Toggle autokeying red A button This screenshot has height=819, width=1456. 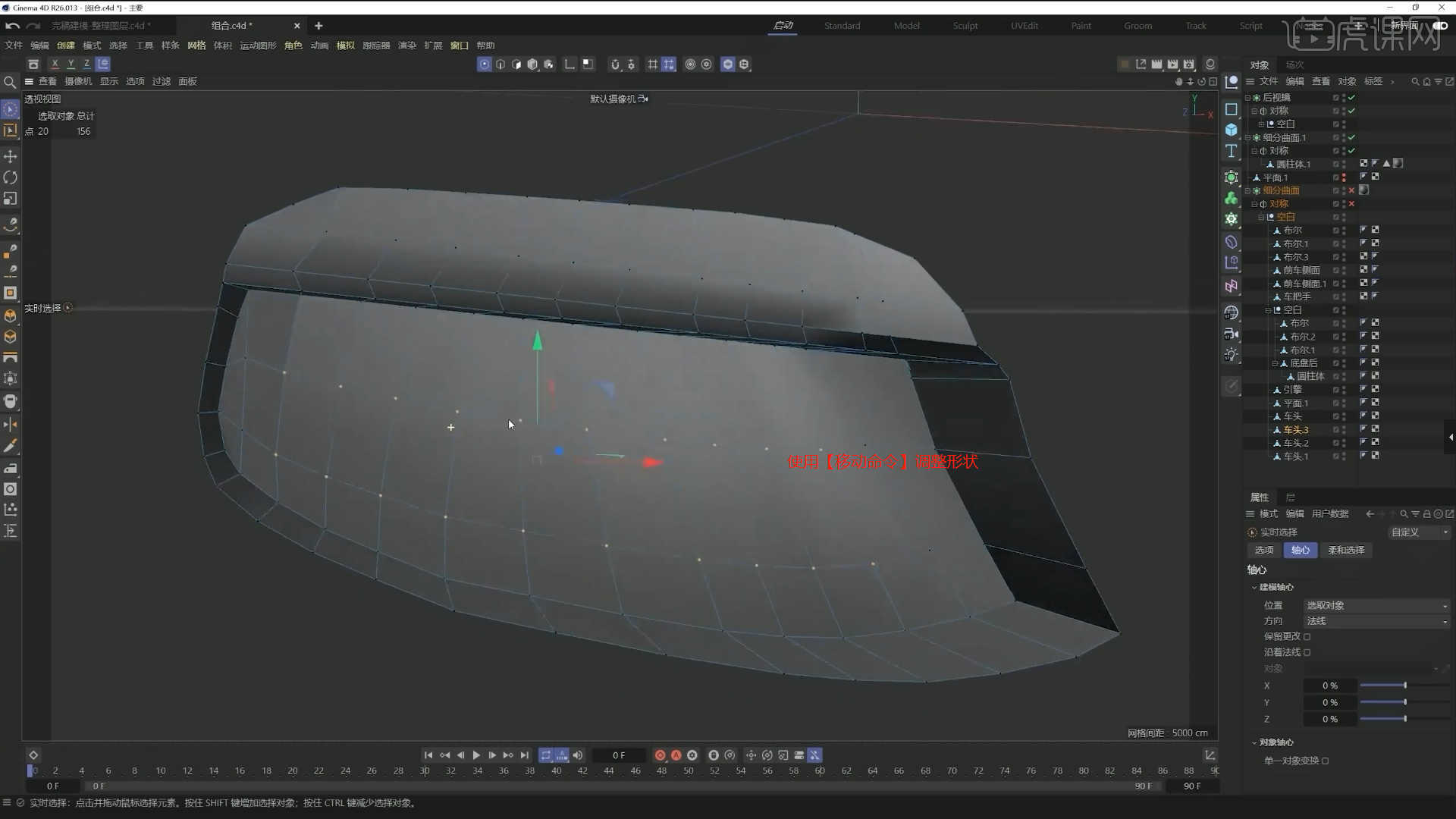(676, 755)
